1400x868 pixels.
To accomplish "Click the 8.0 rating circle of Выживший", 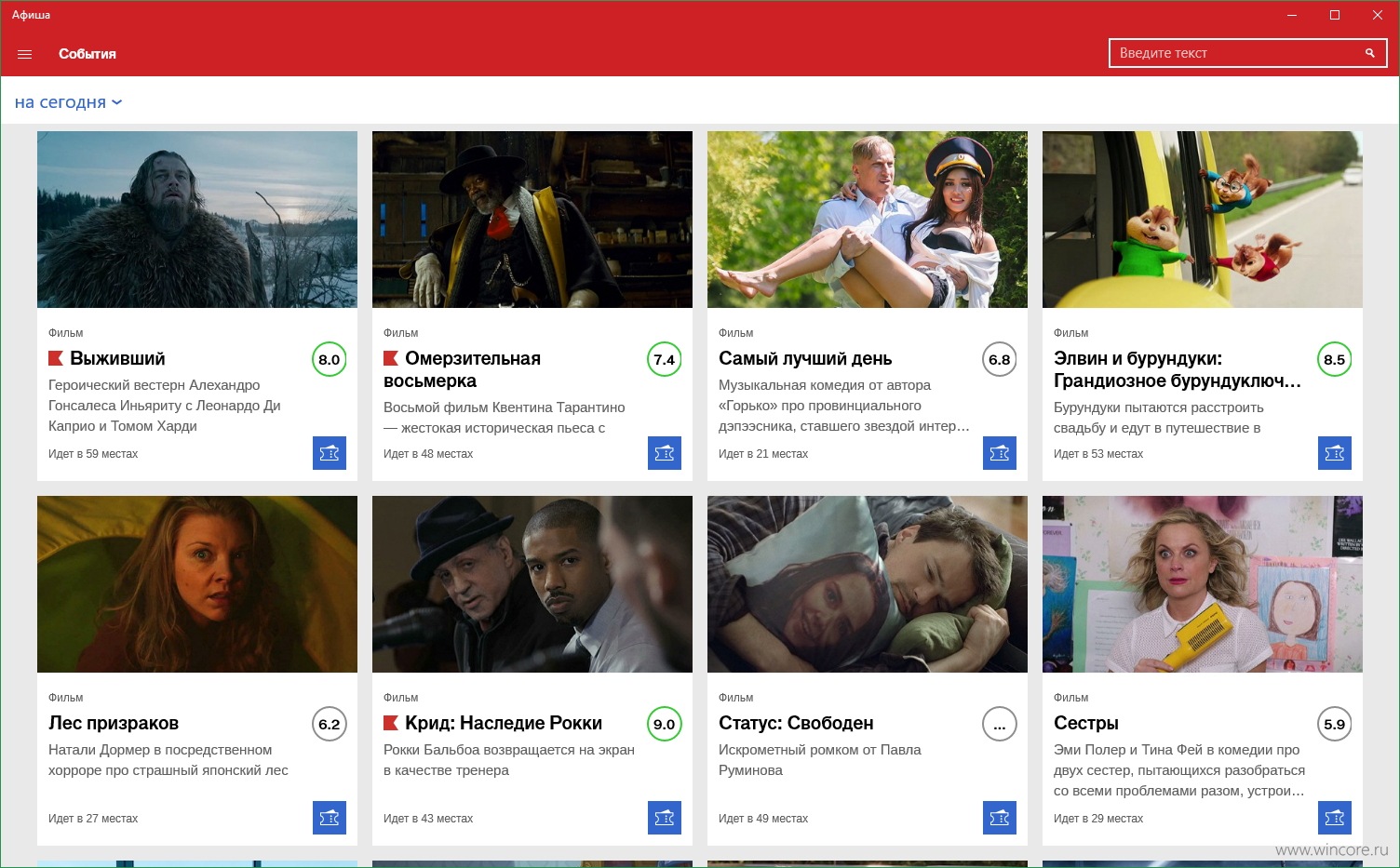I will (x=330, y=359).
